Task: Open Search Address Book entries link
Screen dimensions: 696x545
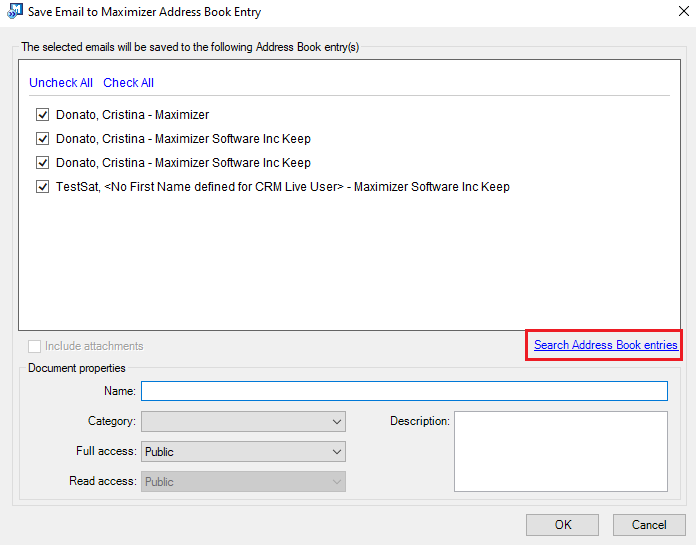Action: tap(605, 345)
